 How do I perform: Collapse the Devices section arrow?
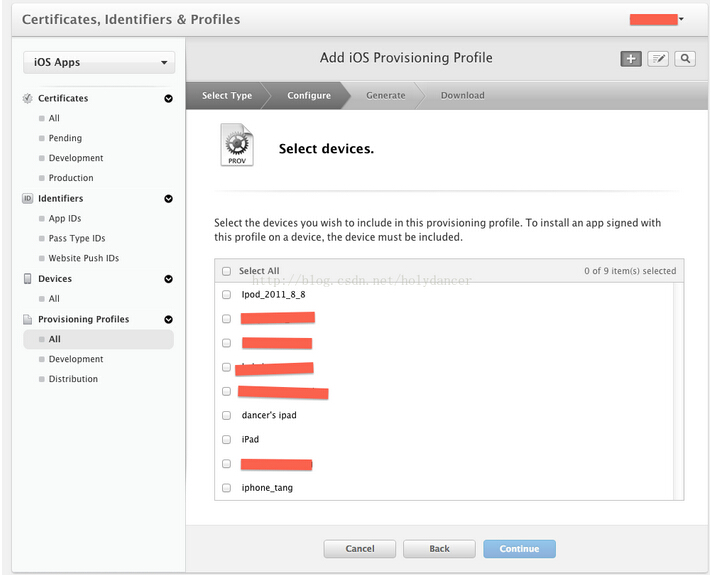click(x=168, y=279)
